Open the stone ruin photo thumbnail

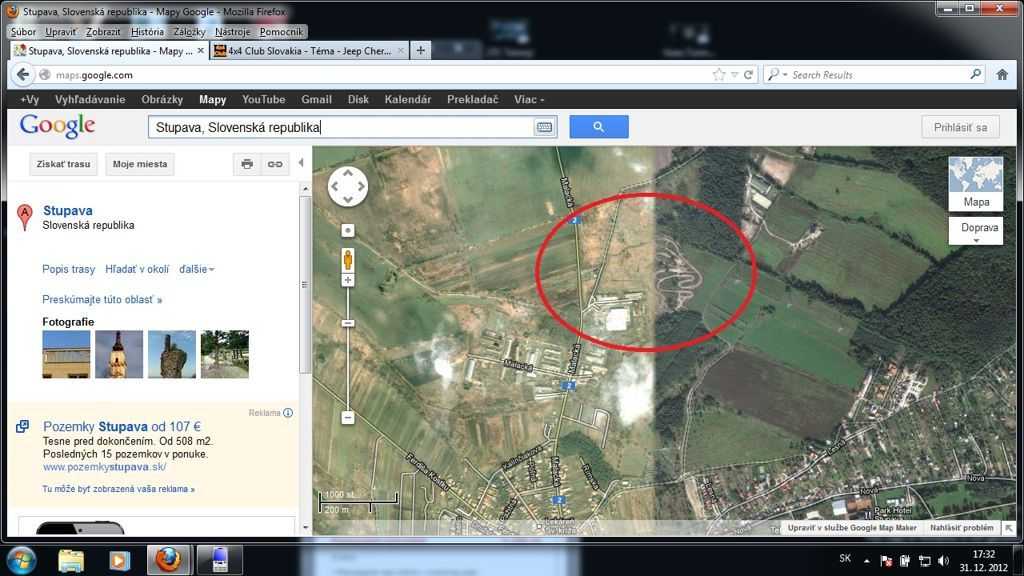point(172,354)
